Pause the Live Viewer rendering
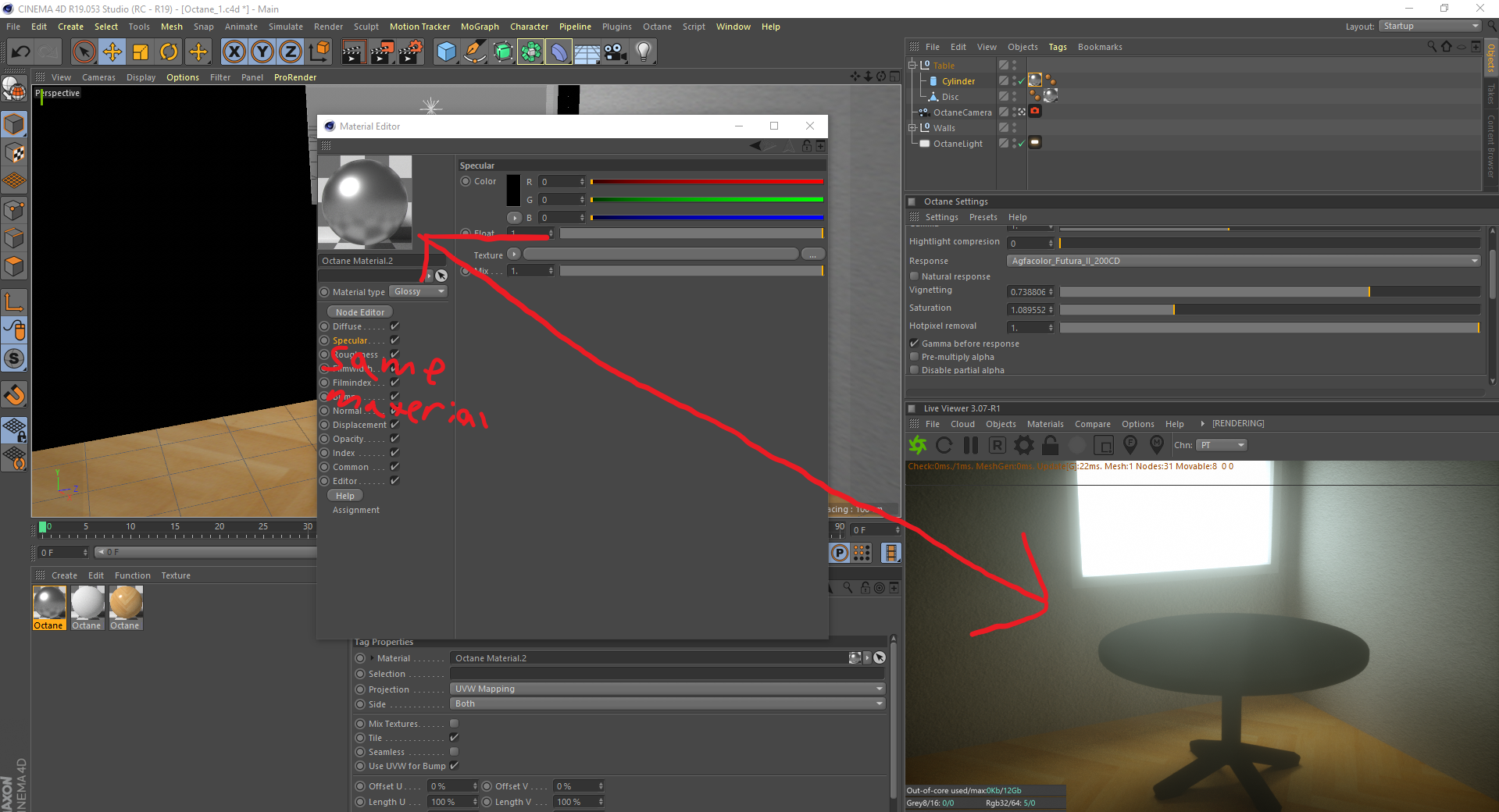 [971, 445]
